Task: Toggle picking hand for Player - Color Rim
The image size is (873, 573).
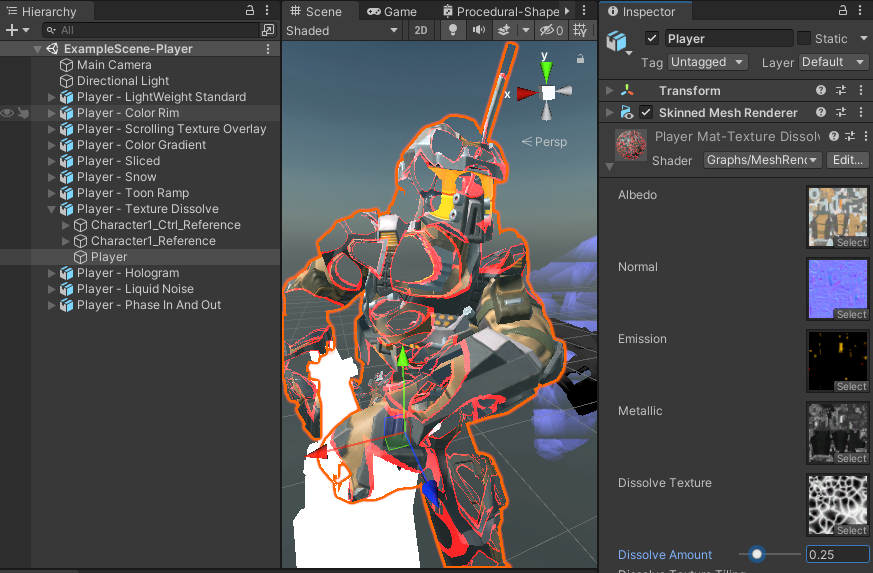Action: click(23, 113)
